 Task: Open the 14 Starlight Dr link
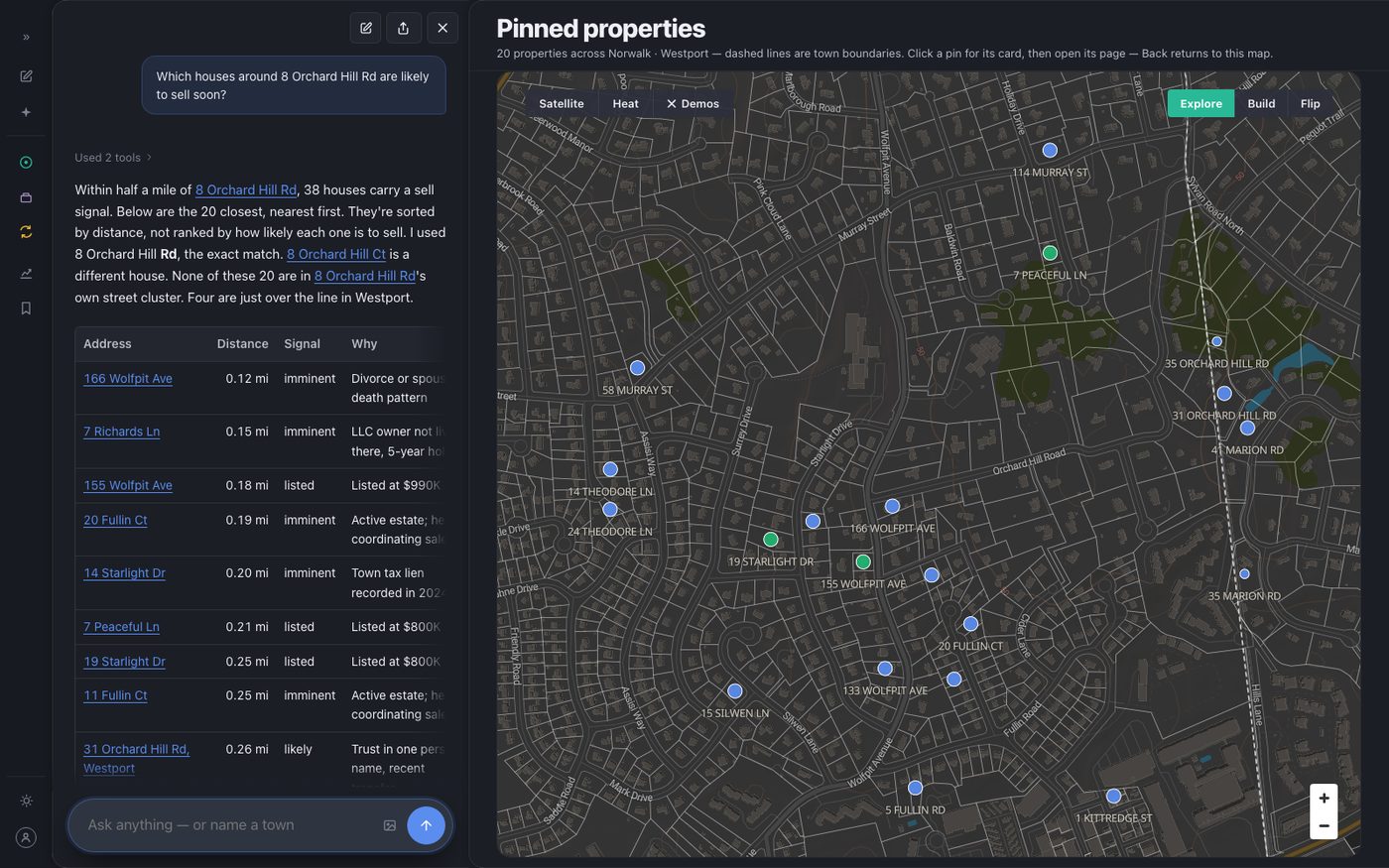125,573
